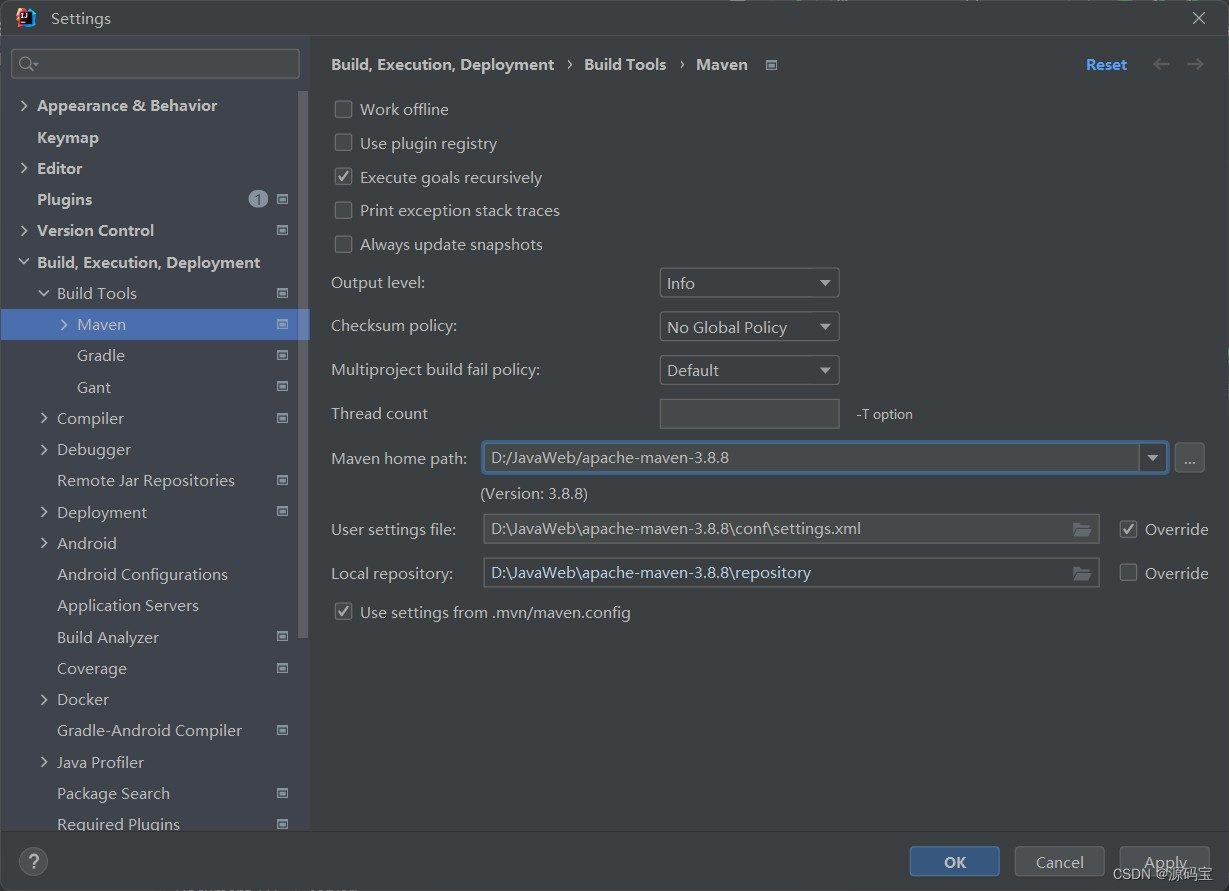
Task: Select Gradle in the Build Tools sidebar
Action: [x=100, y=355]
